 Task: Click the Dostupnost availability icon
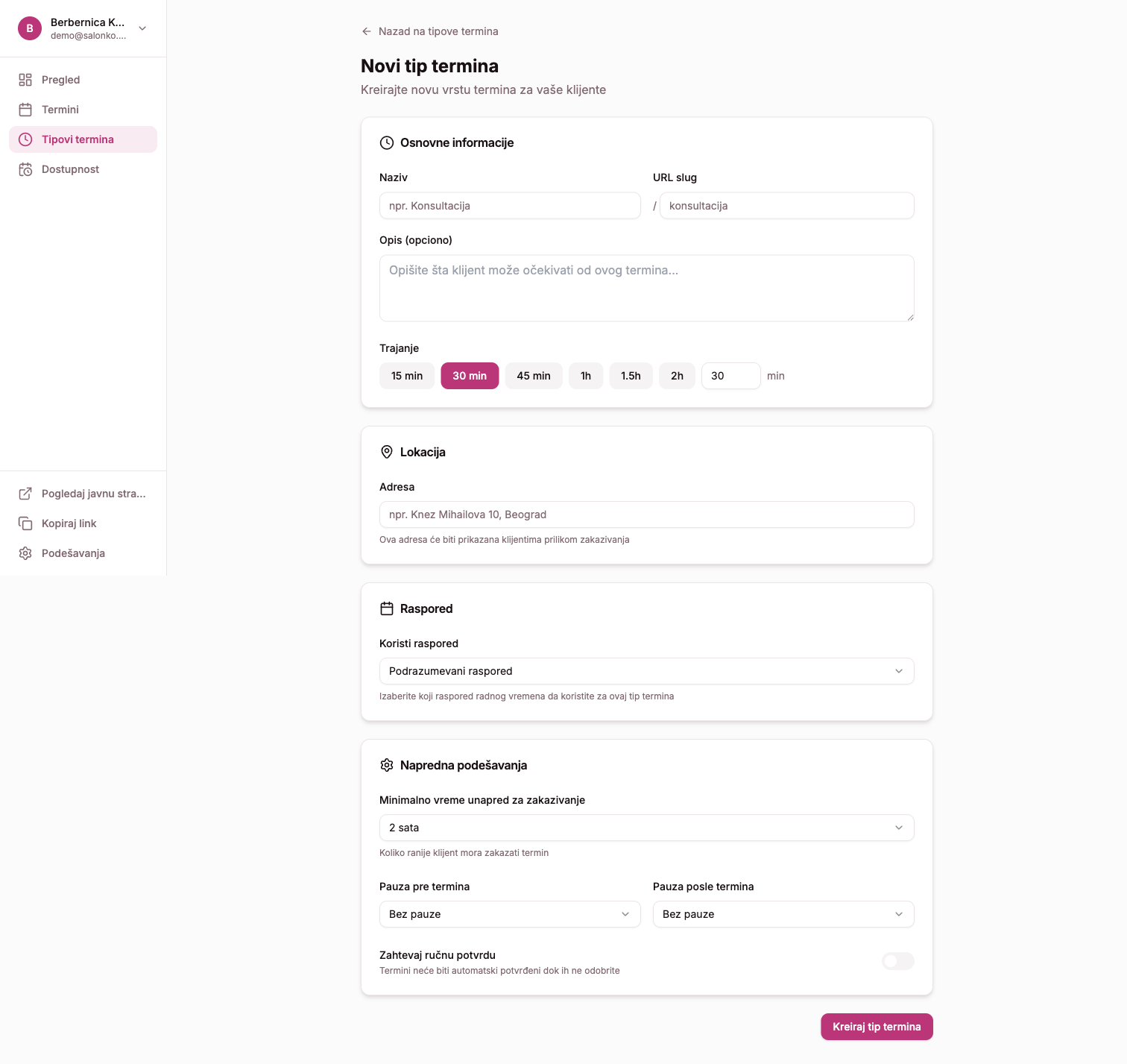point(25,169)
